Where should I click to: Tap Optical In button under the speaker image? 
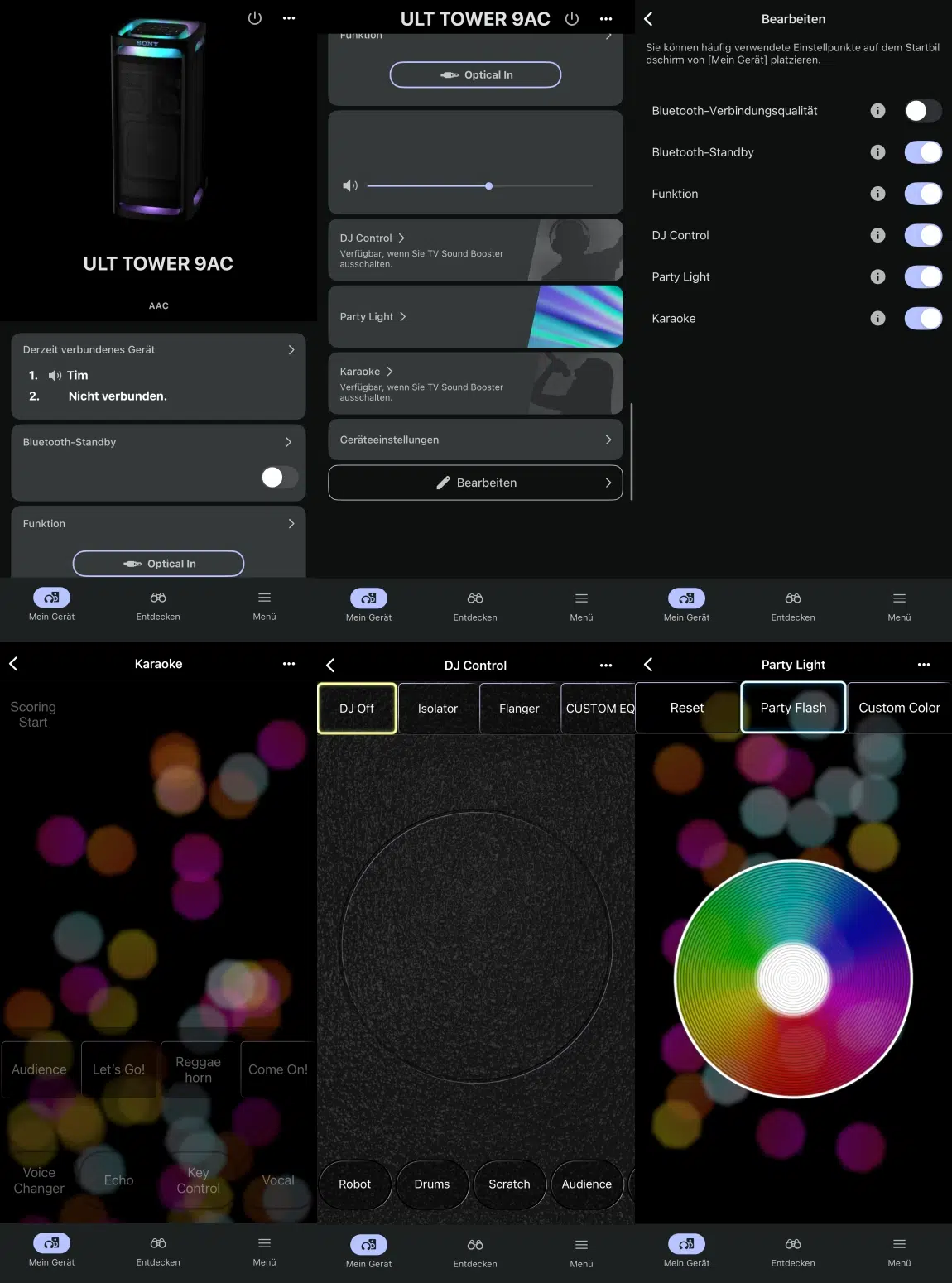[x=158, y=564]
